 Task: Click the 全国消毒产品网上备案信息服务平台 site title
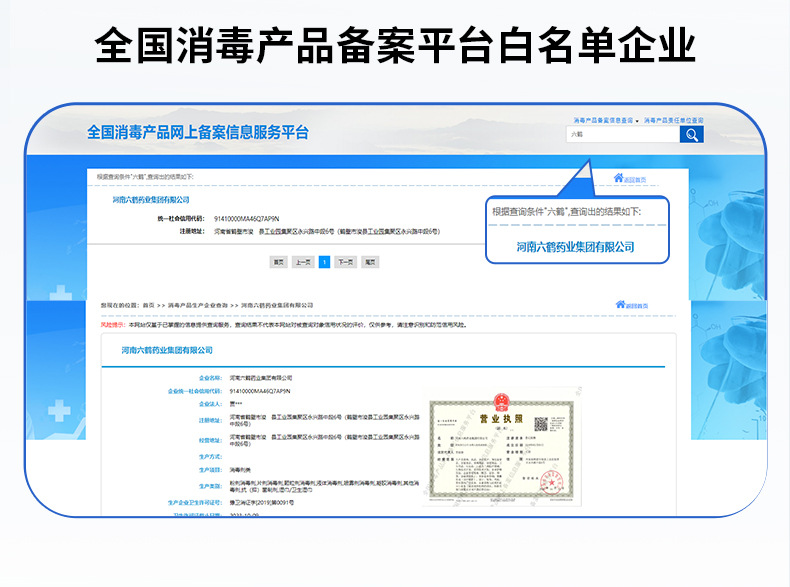(198, 133)
